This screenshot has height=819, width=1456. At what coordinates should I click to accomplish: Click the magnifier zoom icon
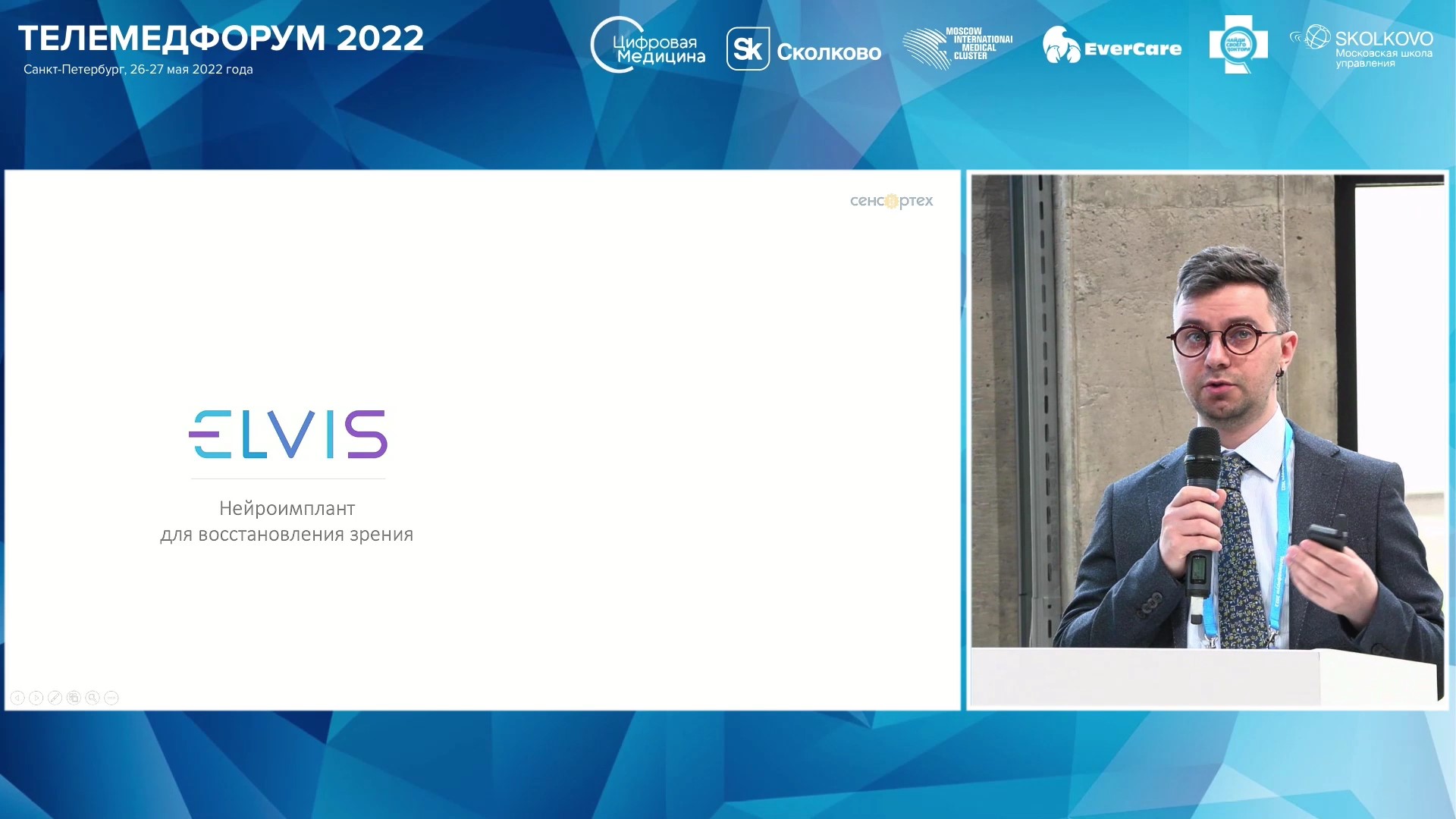[93, 698]
